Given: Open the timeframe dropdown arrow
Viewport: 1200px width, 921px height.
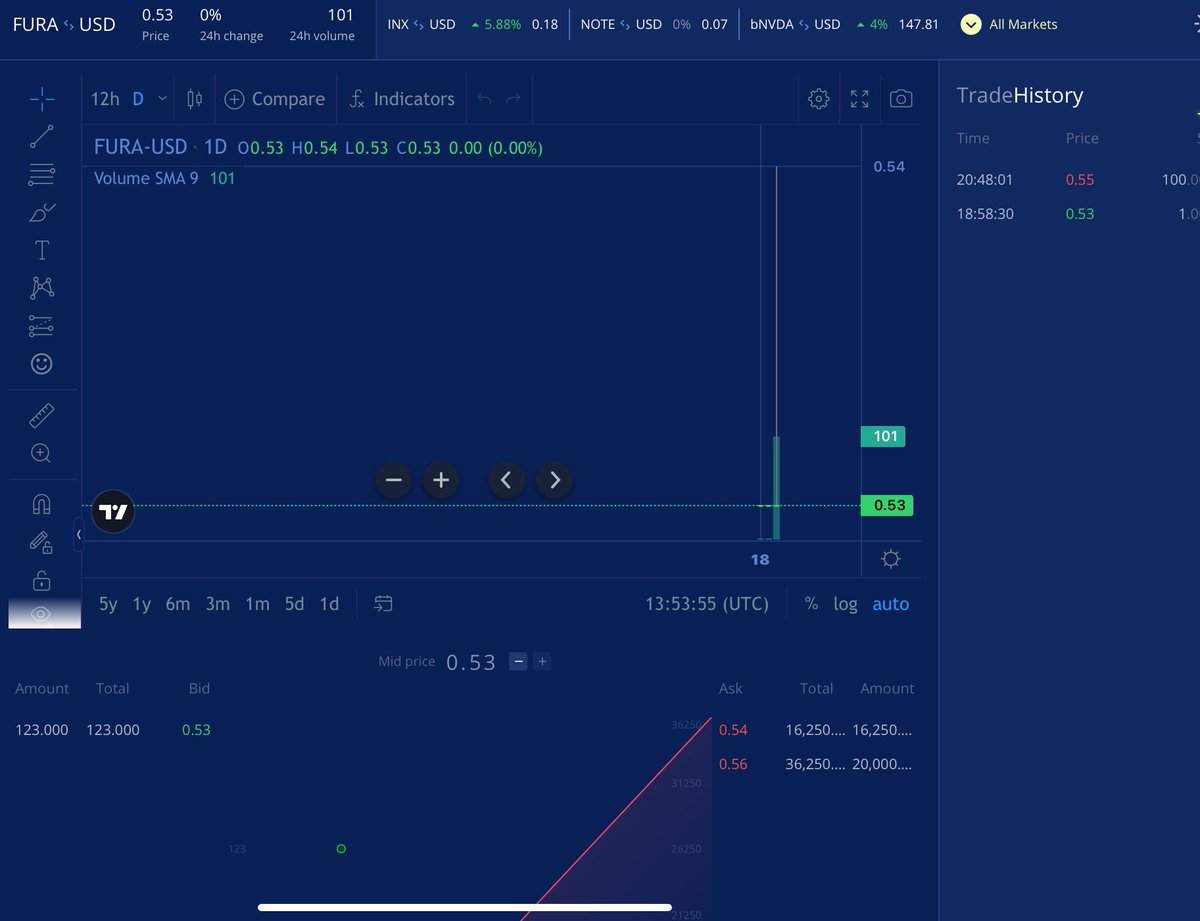Looking at the screenshot, I should 162,99.
